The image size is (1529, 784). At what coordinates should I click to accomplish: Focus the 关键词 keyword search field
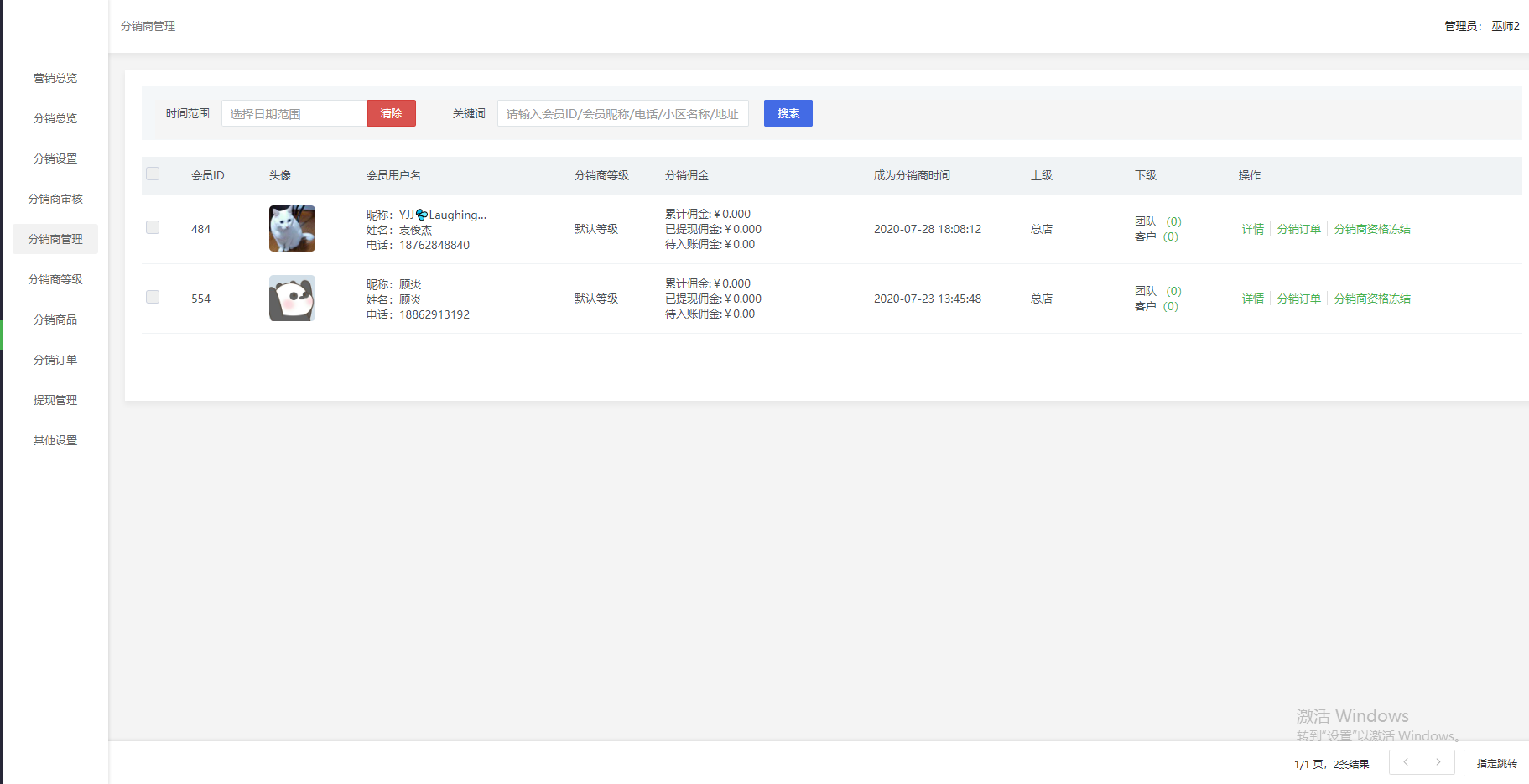tap(622, 113)
